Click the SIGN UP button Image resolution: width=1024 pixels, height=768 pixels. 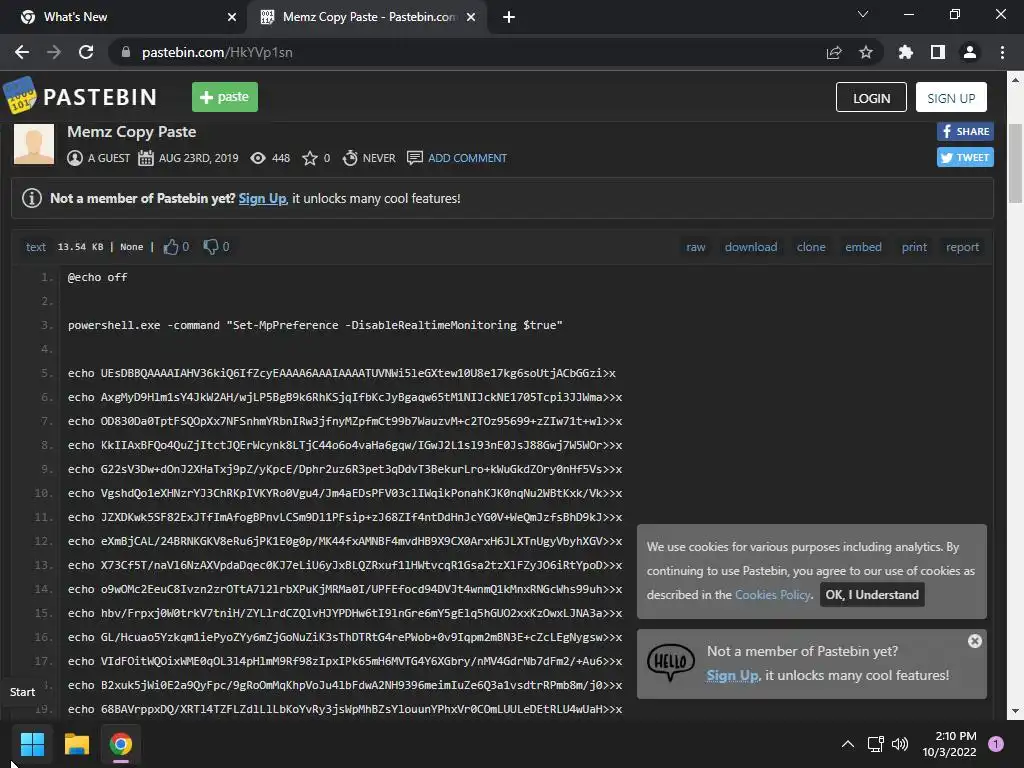coord(951,97)
